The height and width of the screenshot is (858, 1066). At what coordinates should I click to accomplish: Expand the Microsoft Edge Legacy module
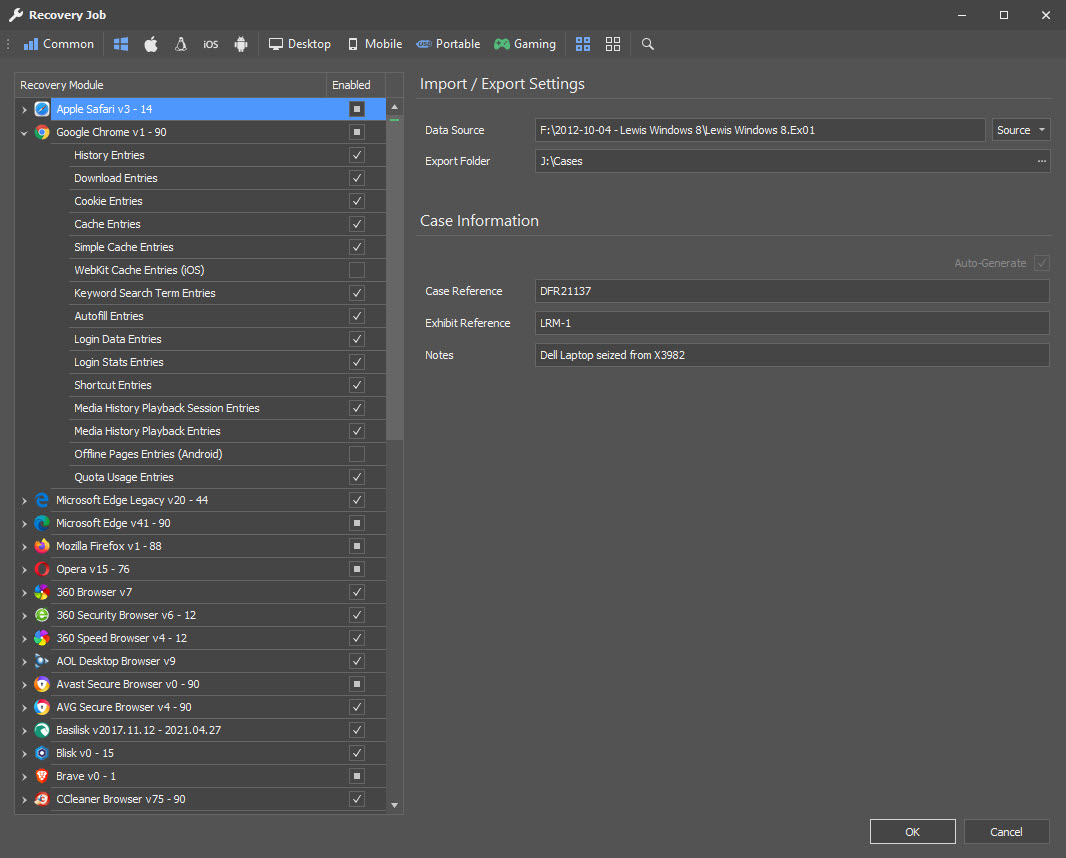[x=24, y=500]
